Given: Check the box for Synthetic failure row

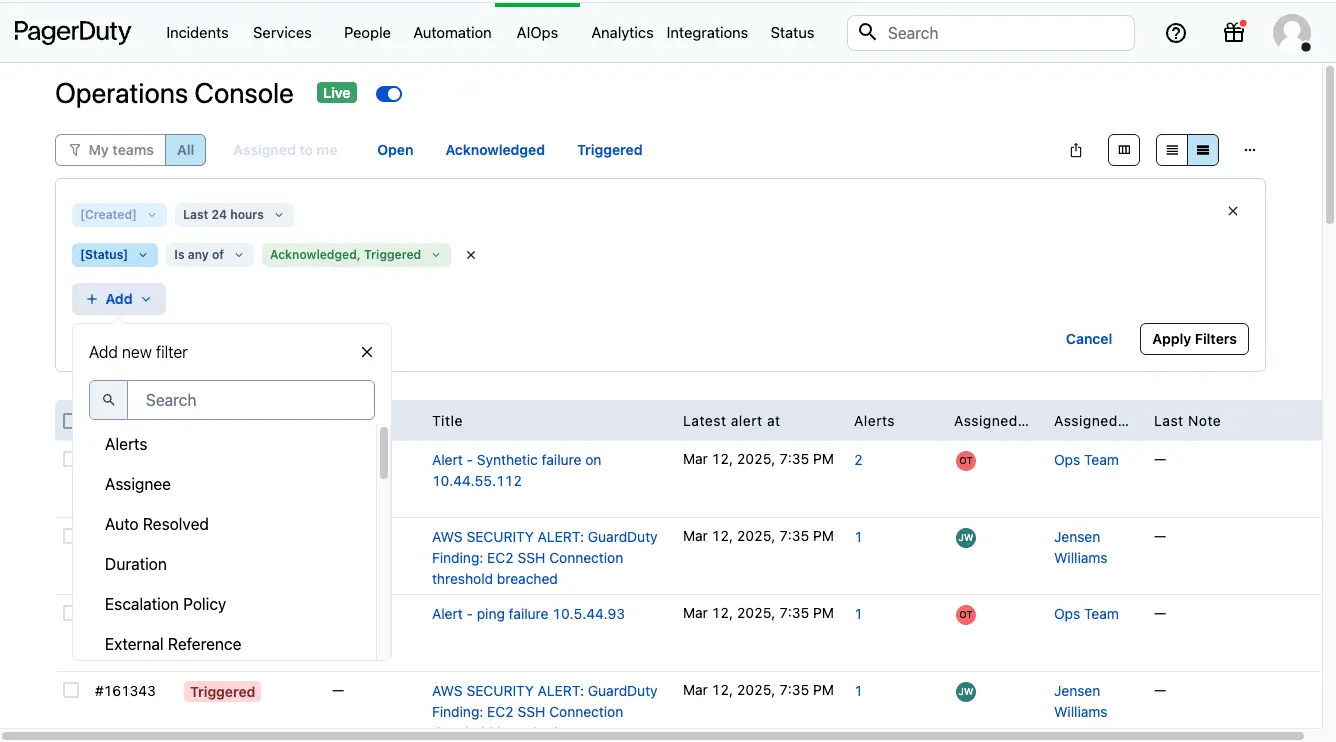Looking at the screenshot, I should tap(68, 459).
